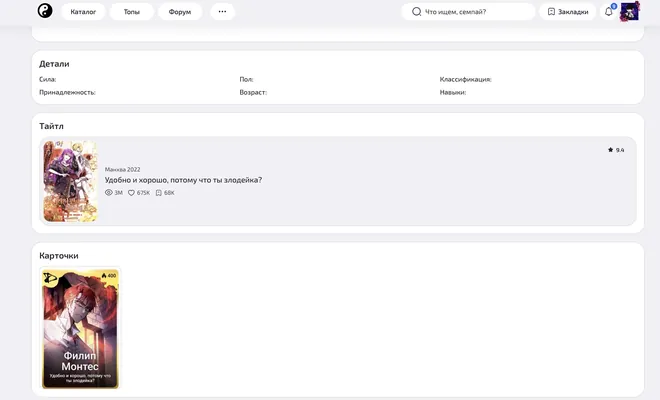The image size is (660, 400).
Task: Click the 'Манхва 2022' label
Action: [x=122, y=169]
